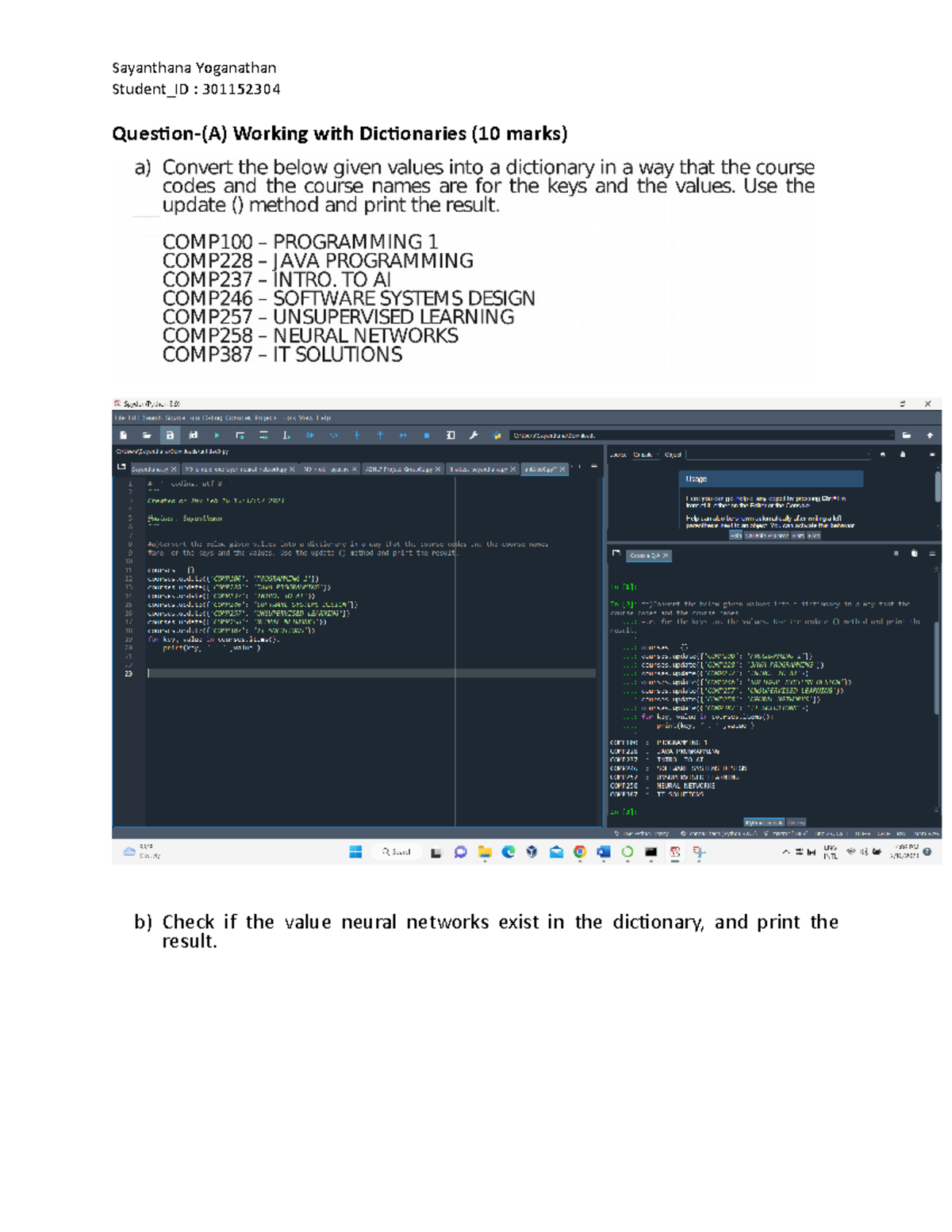Open the editor pane options hamburger menu
The width and height of the screenshot is (952, 1232).
[594, 467]
